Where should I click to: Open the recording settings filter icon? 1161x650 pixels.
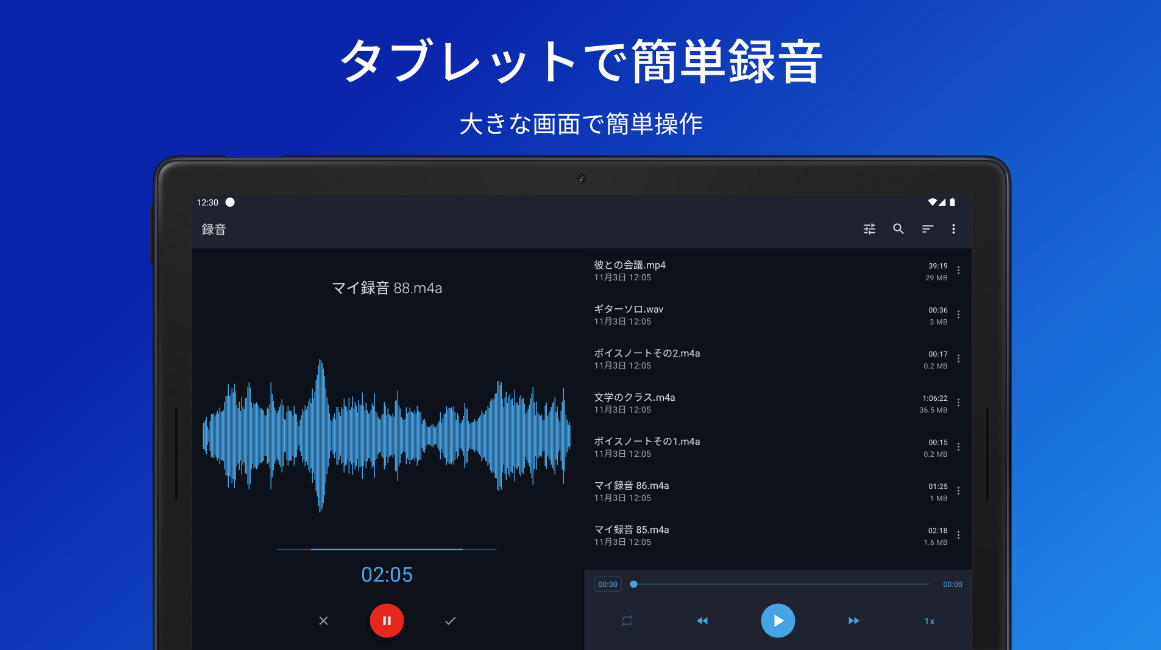pyautogui.click(x=869, y=228)
